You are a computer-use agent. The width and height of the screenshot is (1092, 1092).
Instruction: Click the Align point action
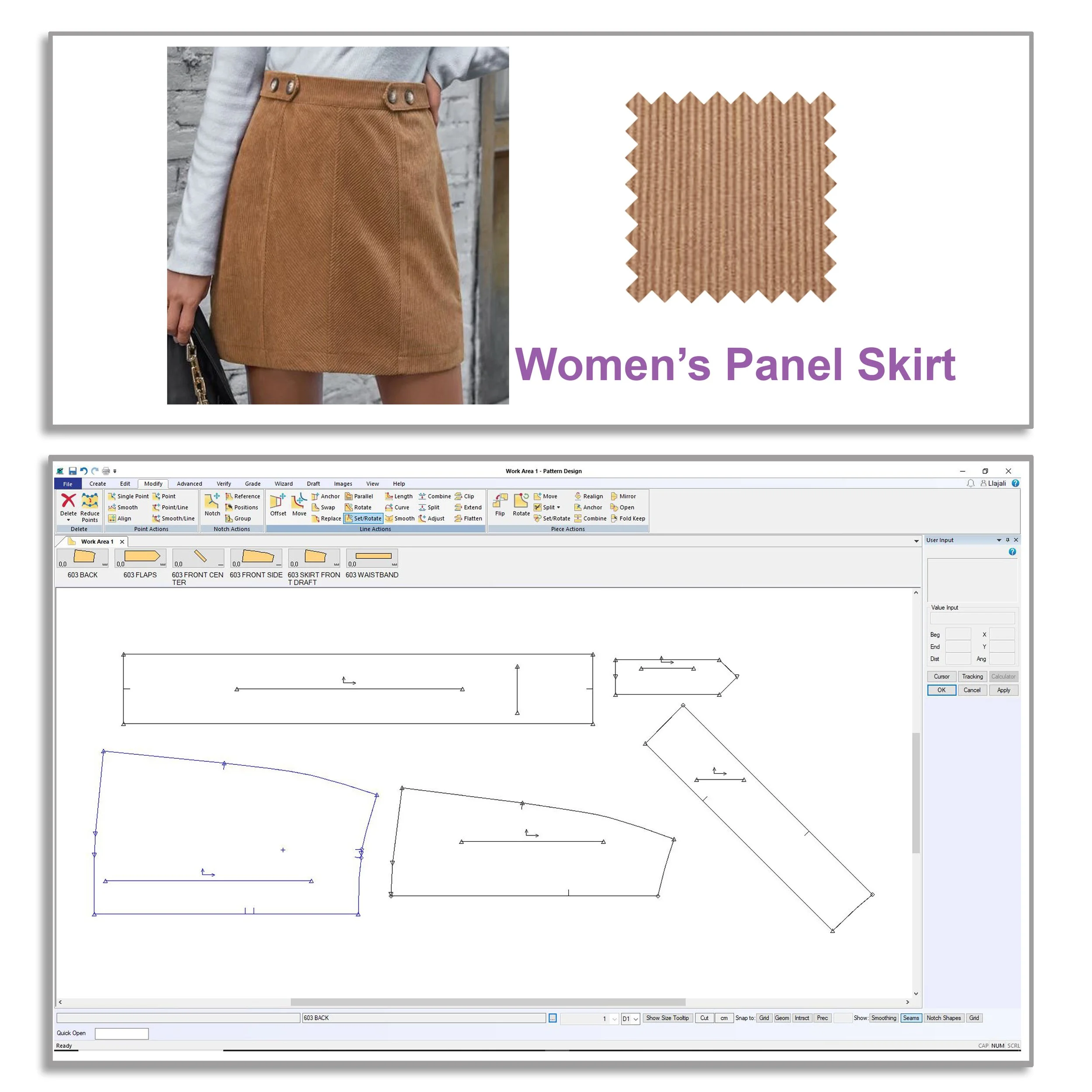point(120,518)
